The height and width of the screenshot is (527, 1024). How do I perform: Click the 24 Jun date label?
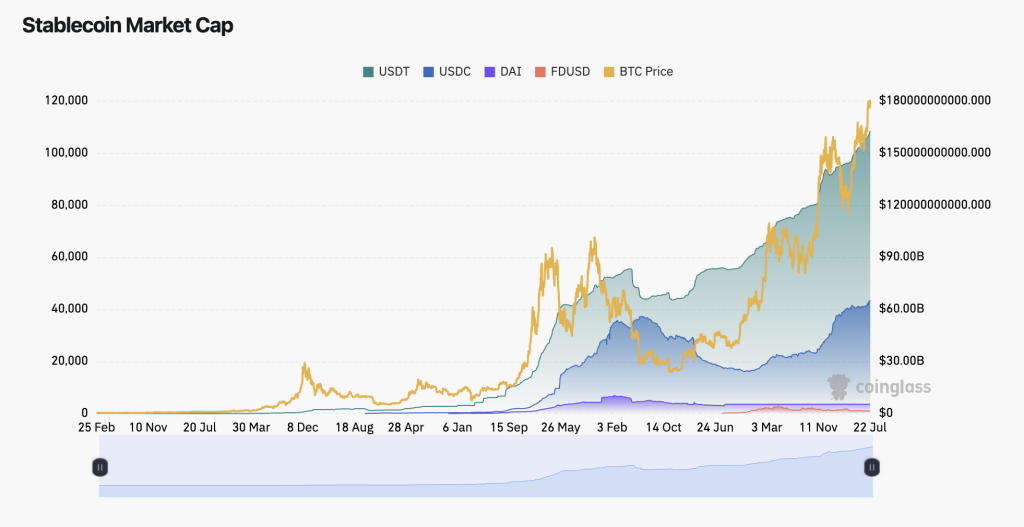click(x=715, y=428)
